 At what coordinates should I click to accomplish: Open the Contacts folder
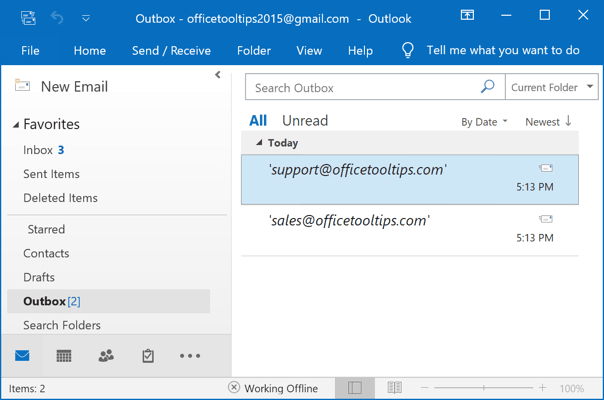pyautogui.click(x=46, y=253)
